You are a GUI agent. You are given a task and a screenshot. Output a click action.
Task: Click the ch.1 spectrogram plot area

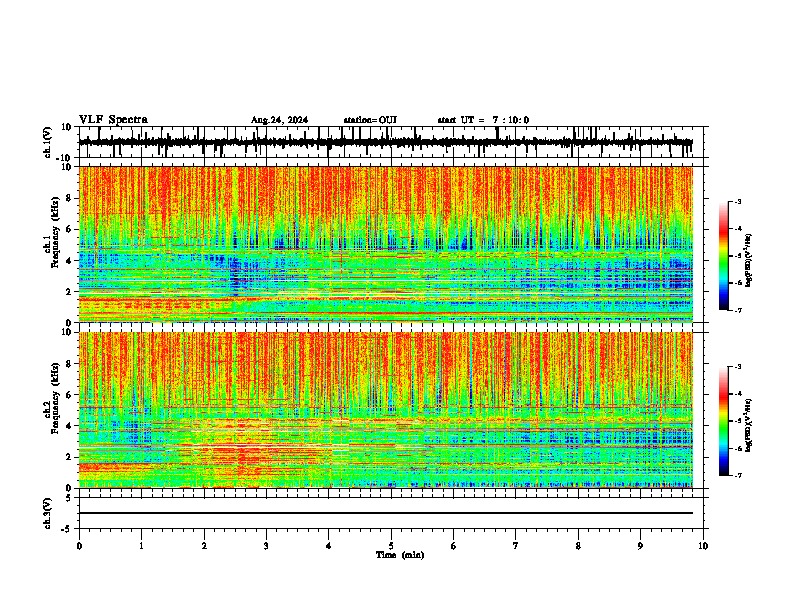(385, 244)
